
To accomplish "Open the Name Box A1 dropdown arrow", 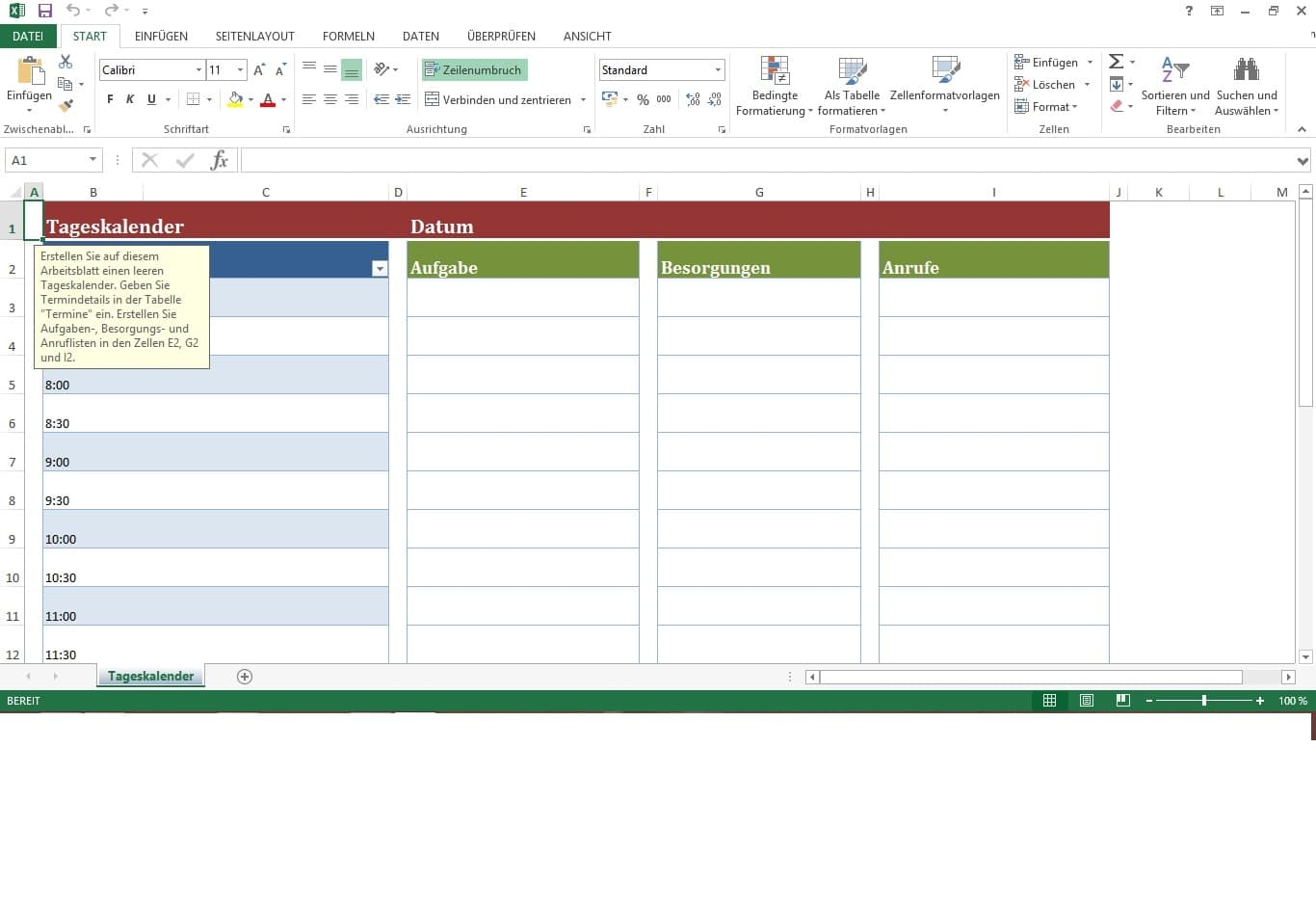I will pos(92,160).
